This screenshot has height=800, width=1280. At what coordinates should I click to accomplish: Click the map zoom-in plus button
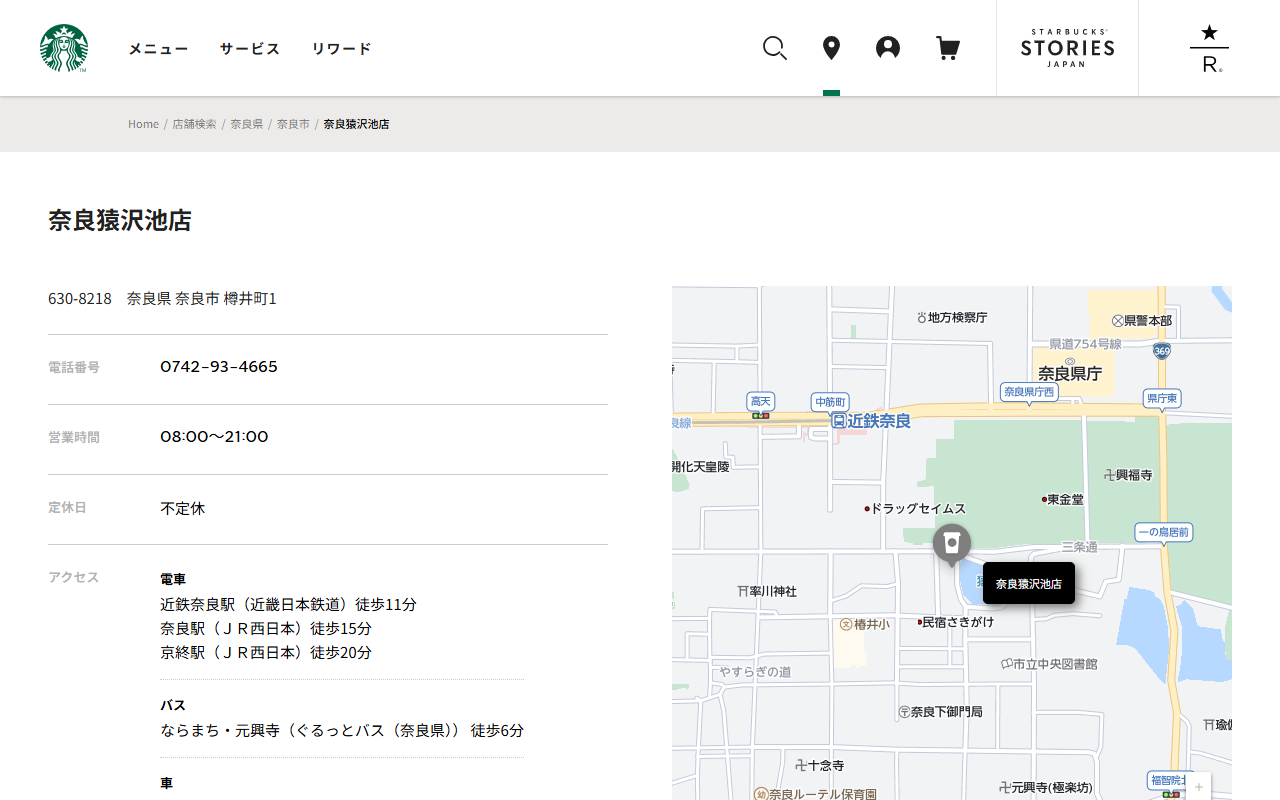(1199, 787)
